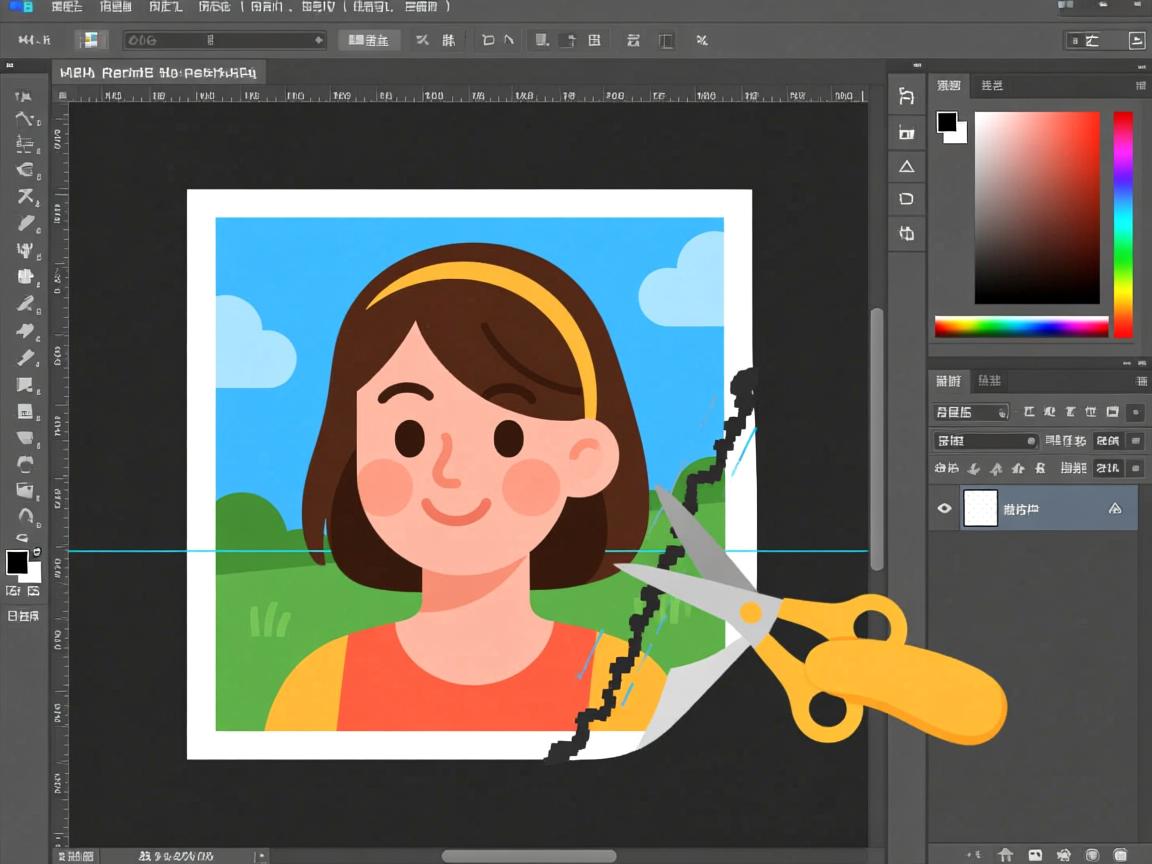Select the pencil-shaped tool in left toolbar
This screenshot has height=864, width=1152.
26,222
